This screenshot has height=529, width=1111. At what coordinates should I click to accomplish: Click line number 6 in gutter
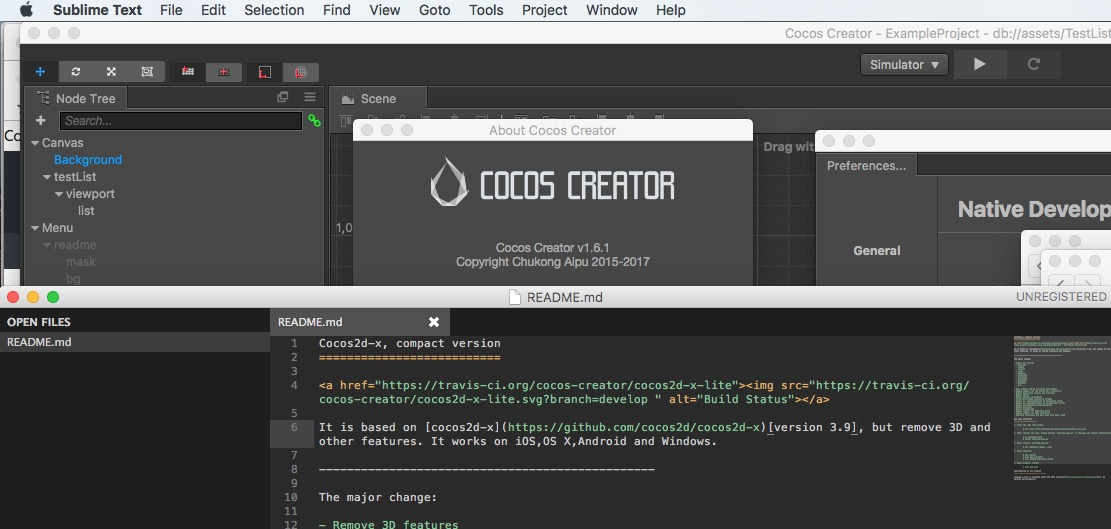294,428
